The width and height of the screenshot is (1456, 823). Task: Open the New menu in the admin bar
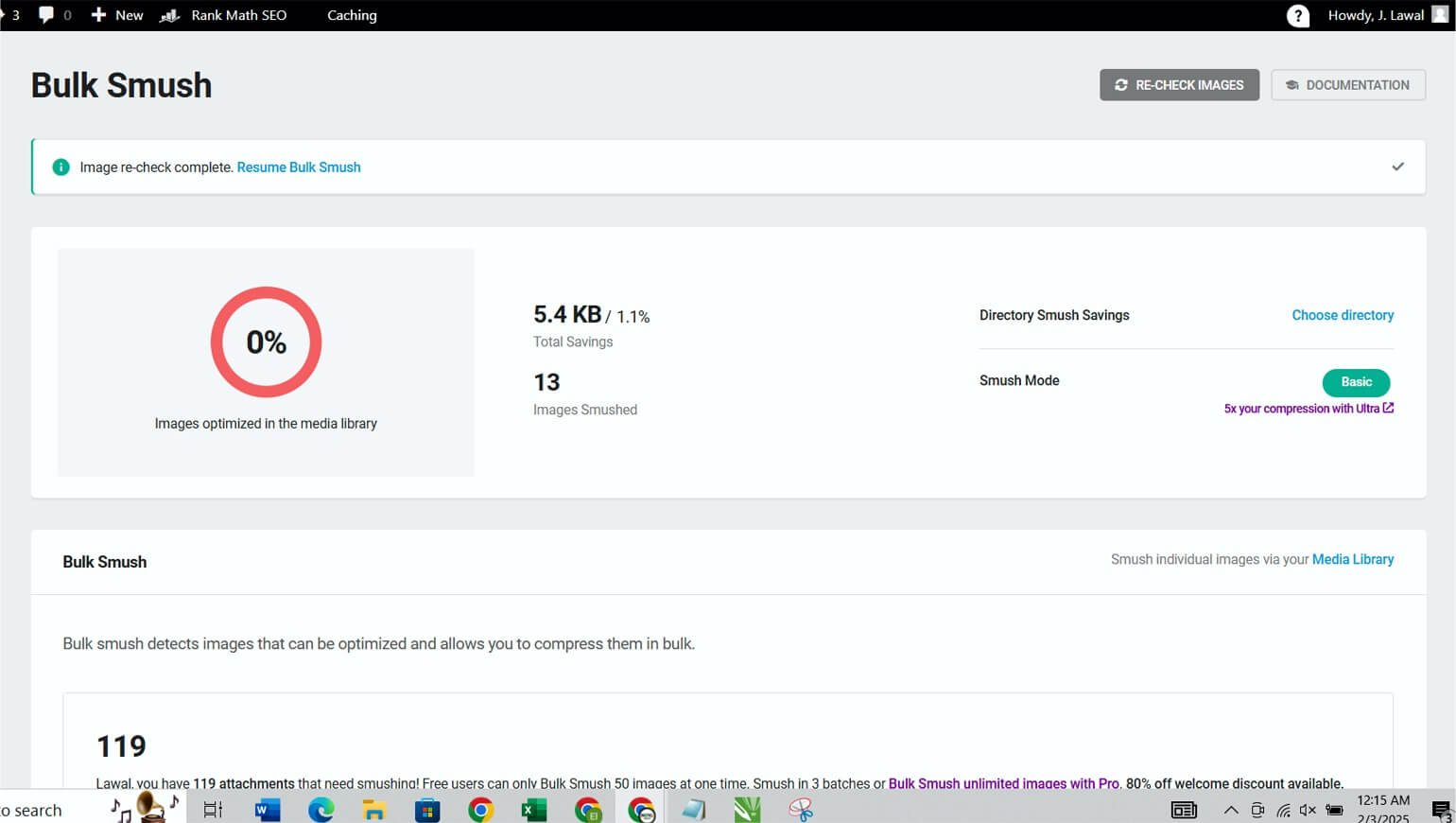(x=117, y=15)
